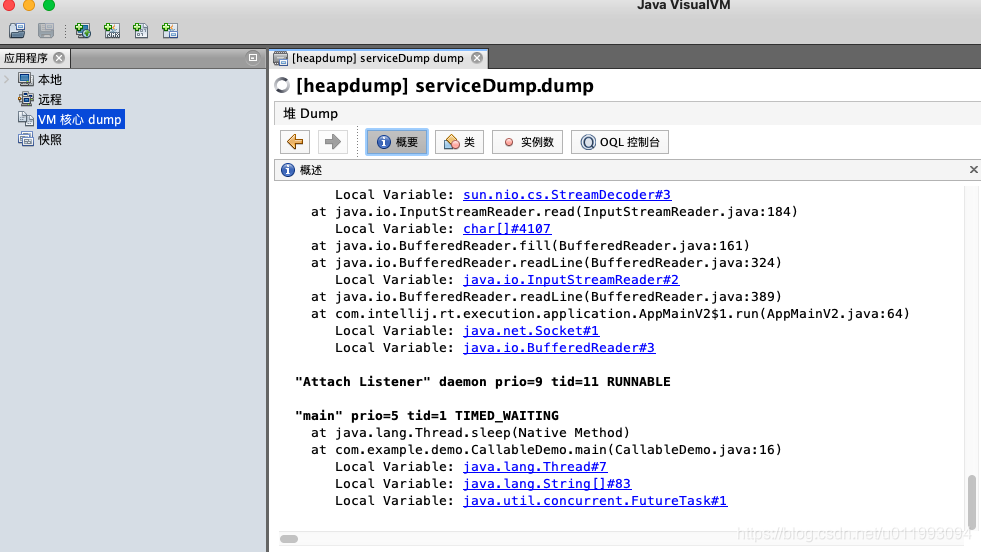Screen dimensions: 981x552
Task: Add a JMX connection via toolbar icon
Action: point(112,30)
